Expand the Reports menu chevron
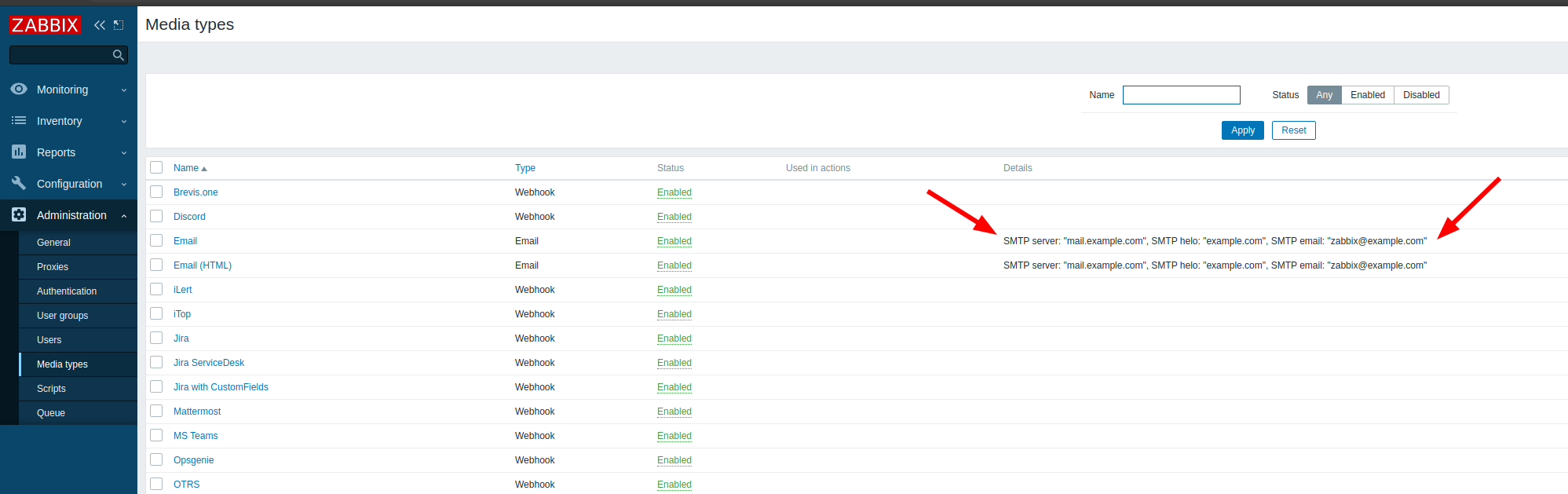 tap(124, 153)
